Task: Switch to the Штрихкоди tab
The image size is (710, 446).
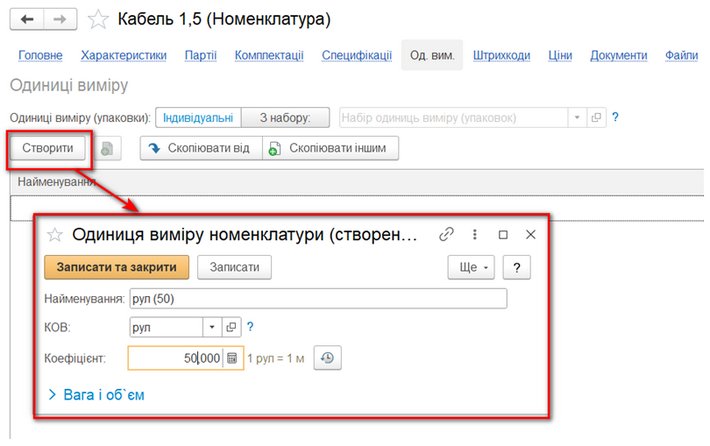Action: pyautogui.click(x=501, y=55)
